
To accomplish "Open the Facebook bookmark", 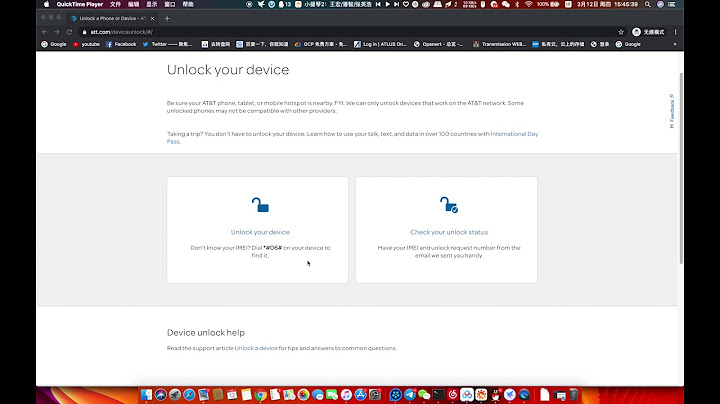I will (x=121, y=45).
